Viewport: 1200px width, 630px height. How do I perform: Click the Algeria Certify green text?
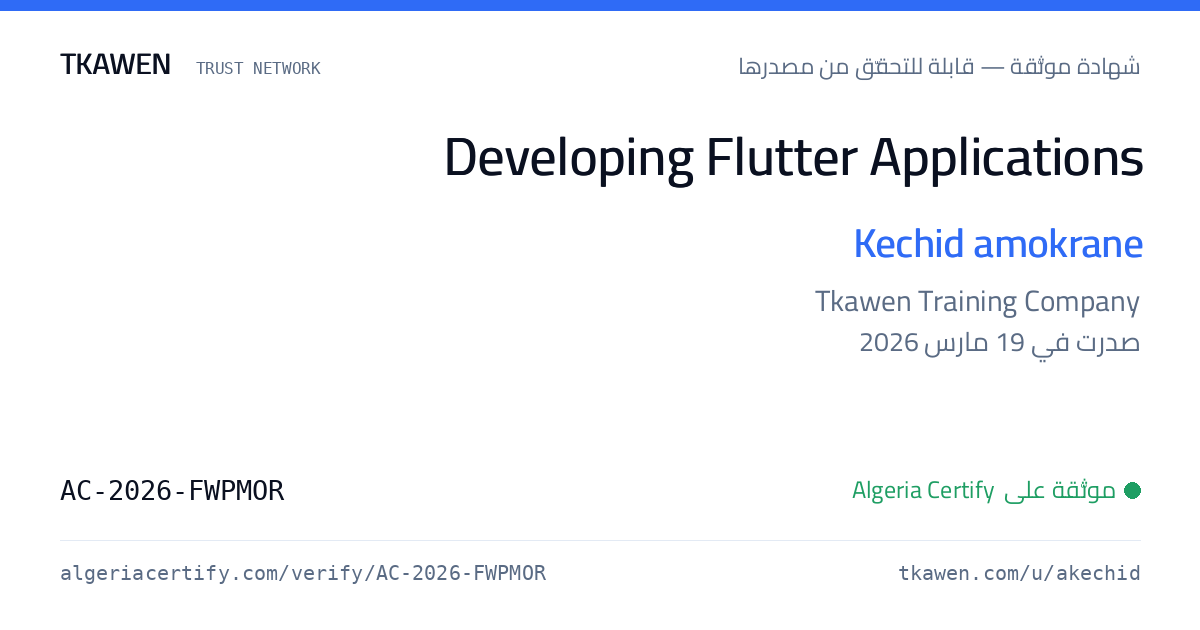(923, 491)
